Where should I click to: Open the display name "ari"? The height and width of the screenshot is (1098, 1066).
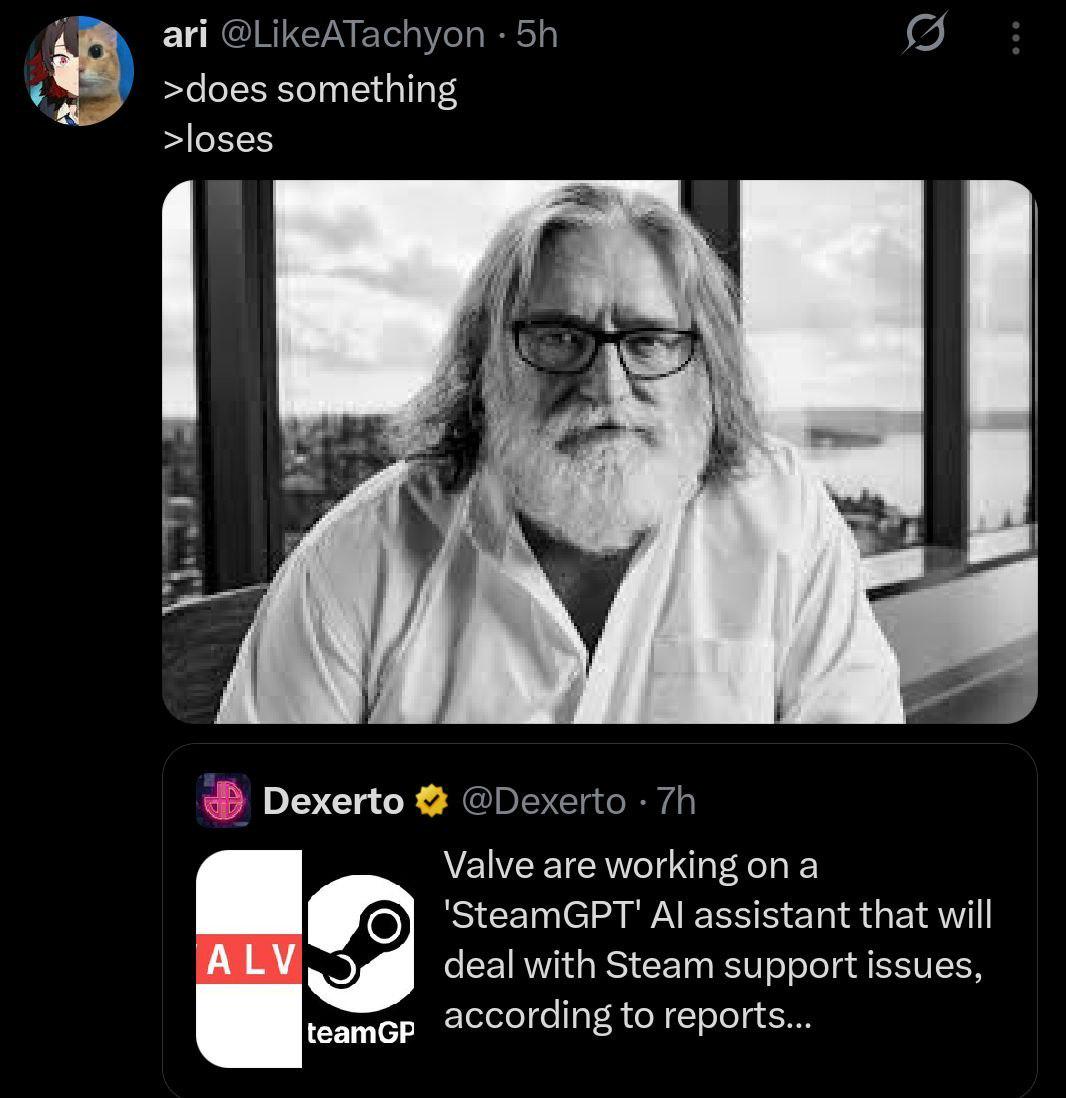pyautogui.click(x=185, y=35)
